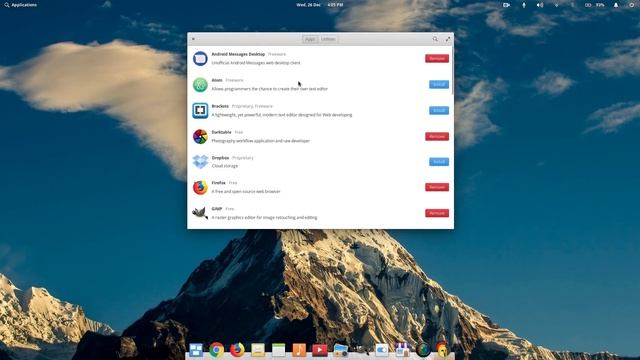Install Dropbox
The image size is (640, 360).
coord(439,162)
